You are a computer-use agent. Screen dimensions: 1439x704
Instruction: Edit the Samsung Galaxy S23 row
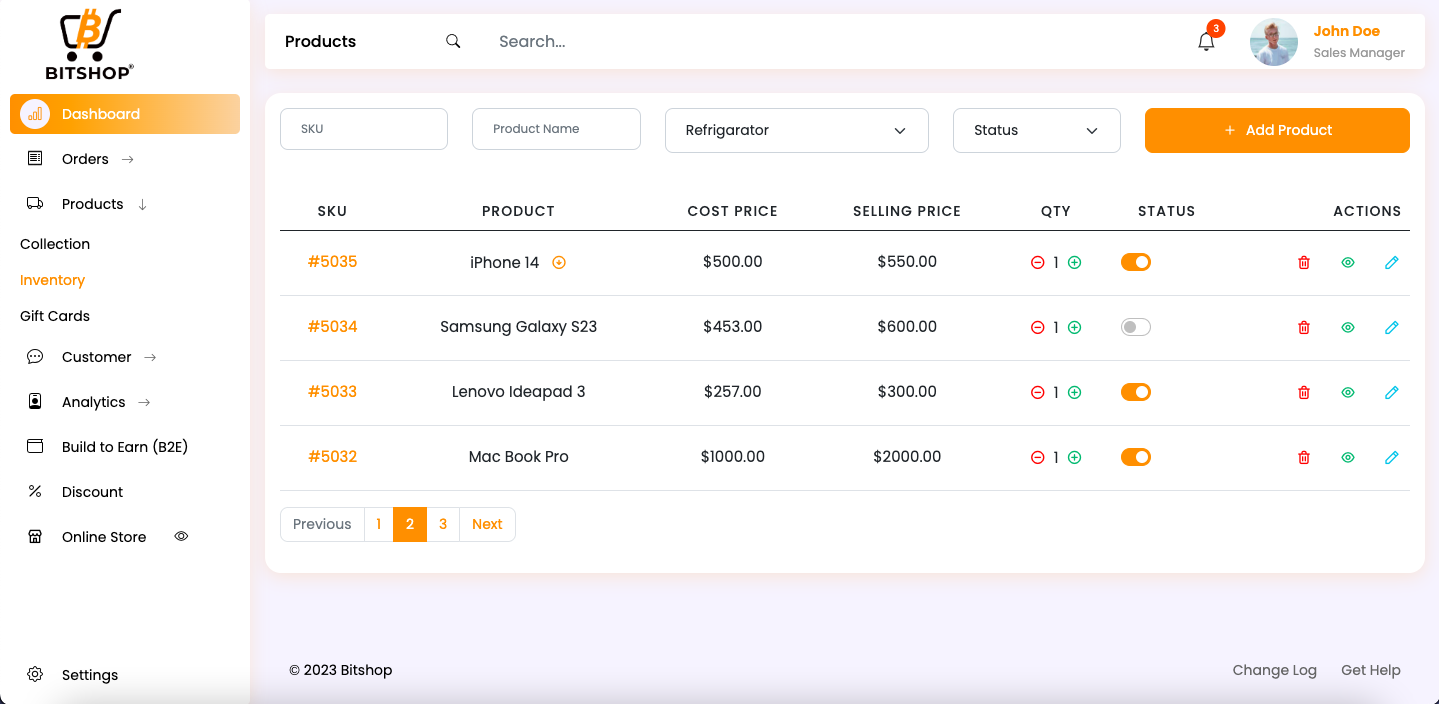pyautogui.click(x=1391, y=328)
